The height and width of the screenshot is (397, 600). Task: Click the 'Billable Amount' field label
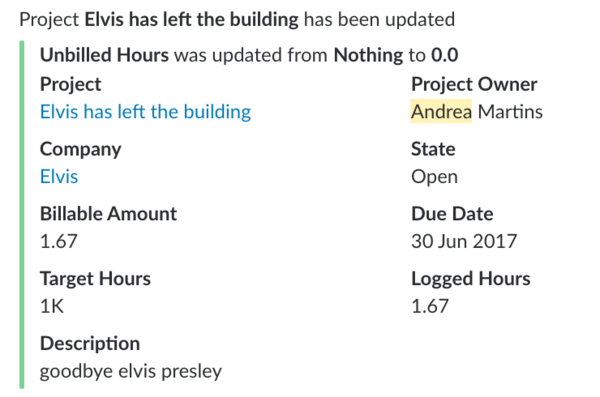coord(108,214)
